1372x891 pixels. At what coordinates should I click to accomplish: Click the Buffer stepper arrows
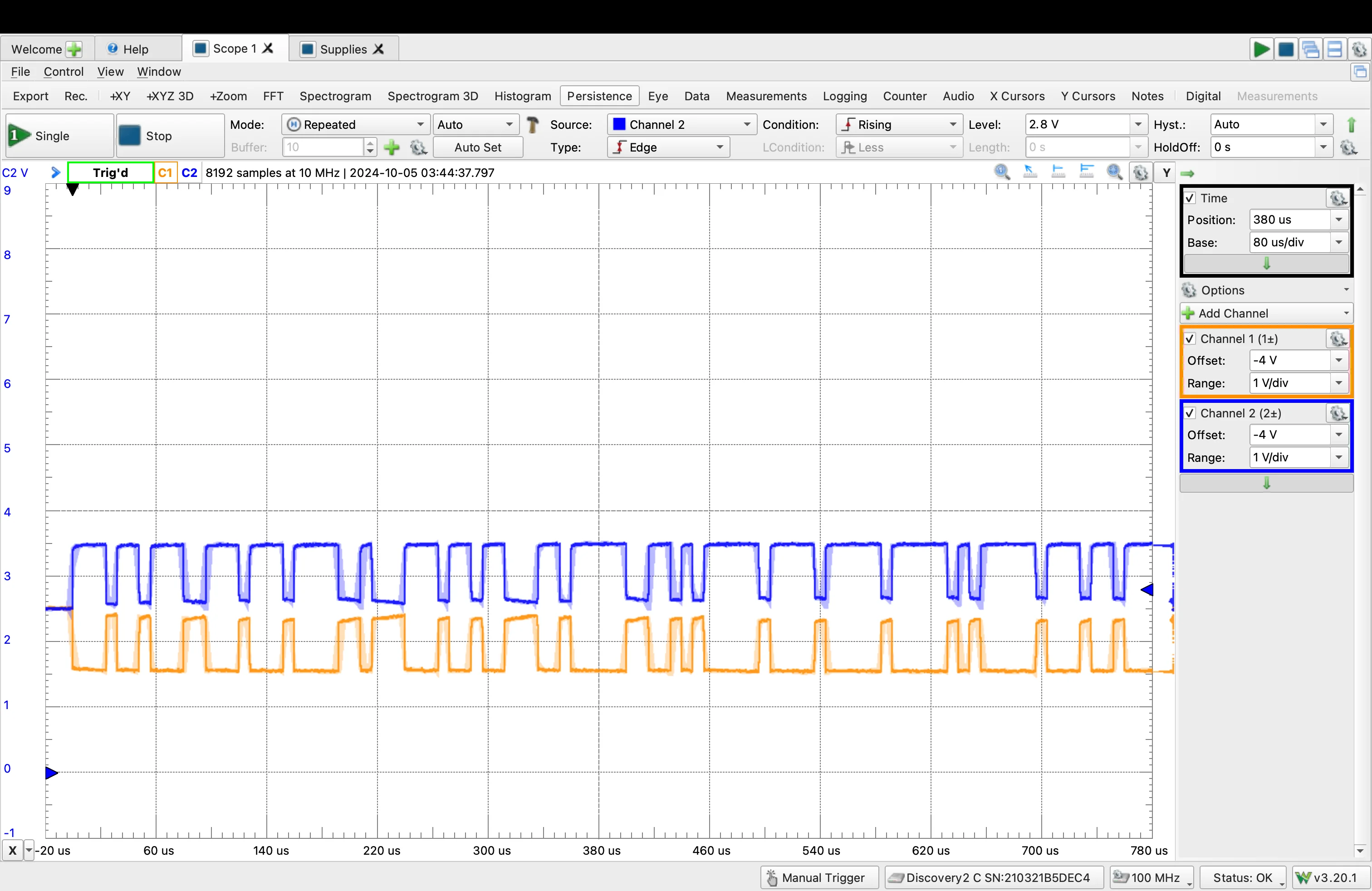(x=370, y=147)
